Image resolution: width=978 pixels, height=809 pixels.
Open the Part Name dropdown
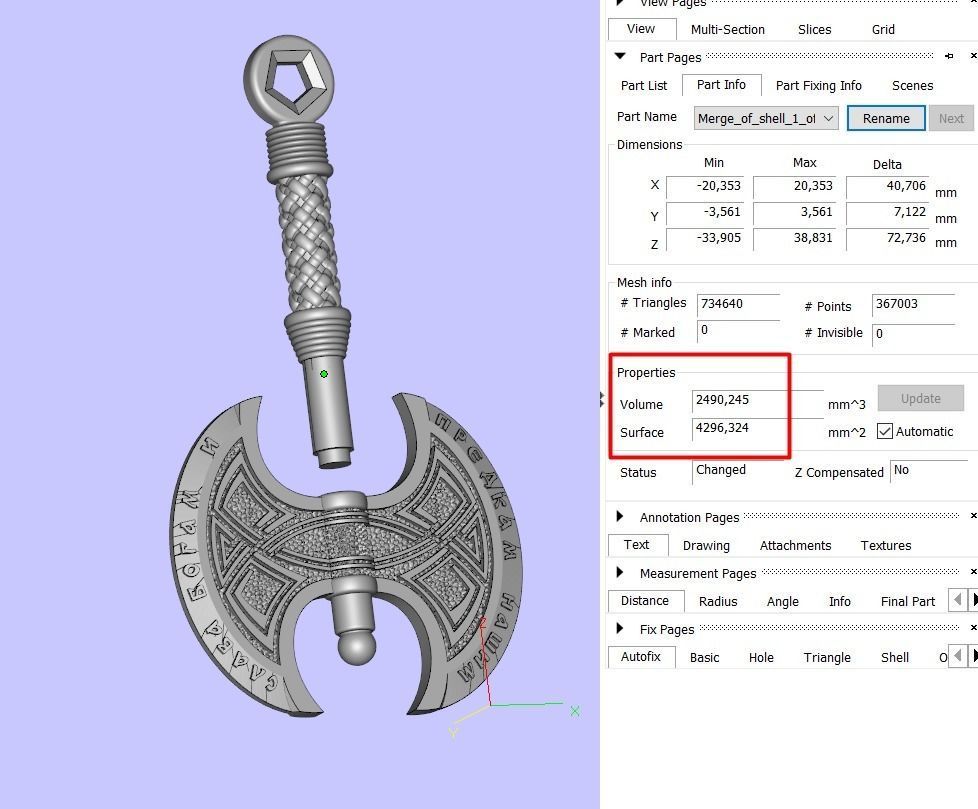(766, 118)
